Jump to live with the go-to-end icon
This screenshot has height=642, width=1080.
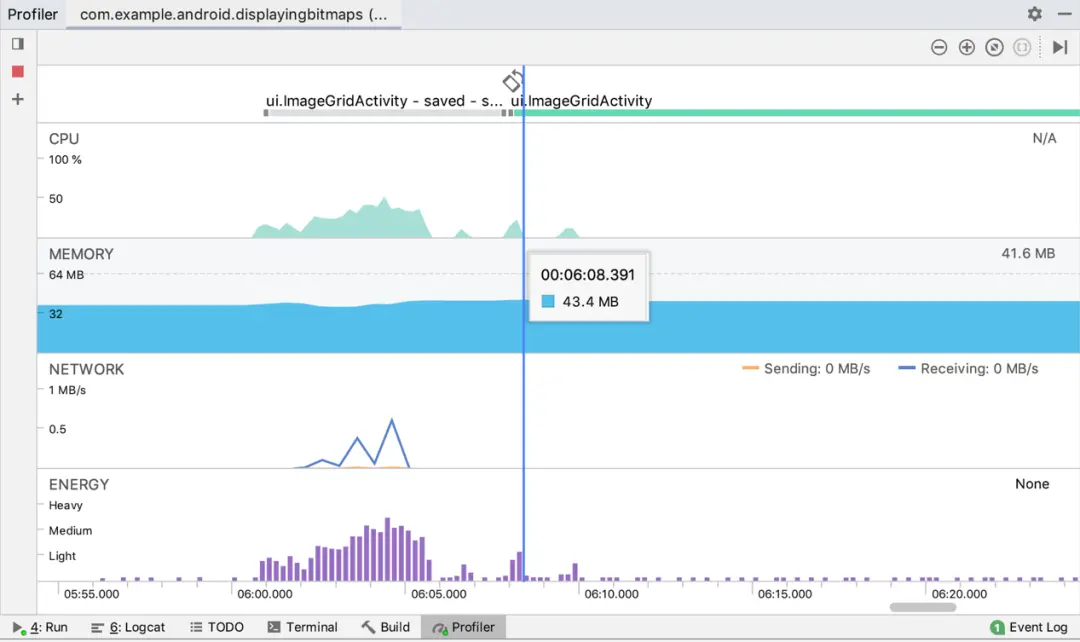coord(1060,48)
